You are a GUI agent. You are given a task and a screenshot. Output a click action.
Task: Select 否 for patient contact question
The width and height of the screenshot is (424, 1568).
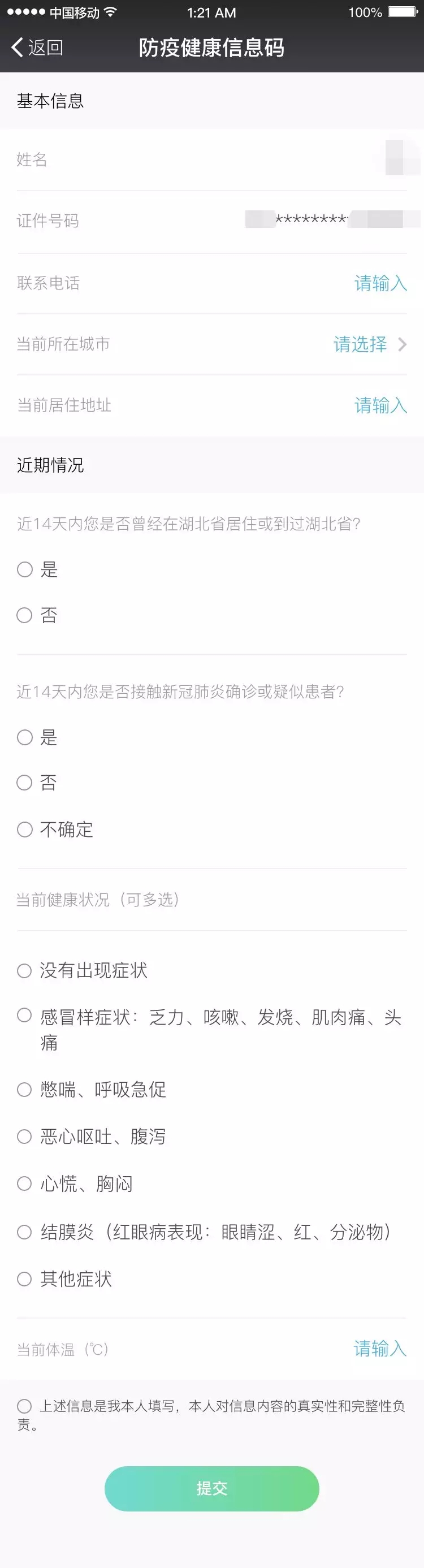point(25,783)
